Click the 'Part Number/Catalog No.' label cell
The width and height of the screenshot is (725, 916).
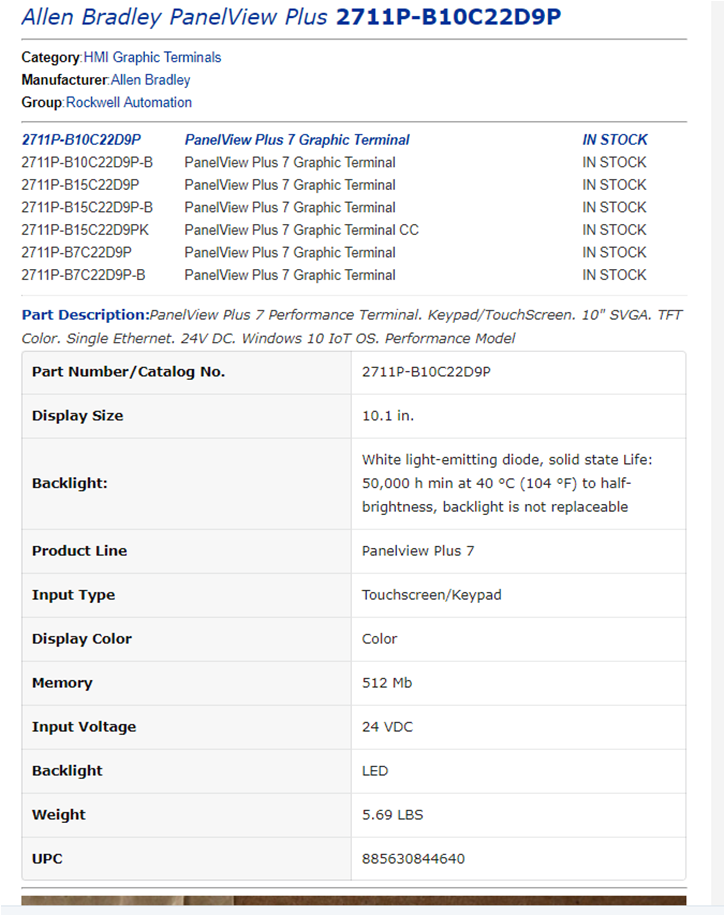point(187,372)
